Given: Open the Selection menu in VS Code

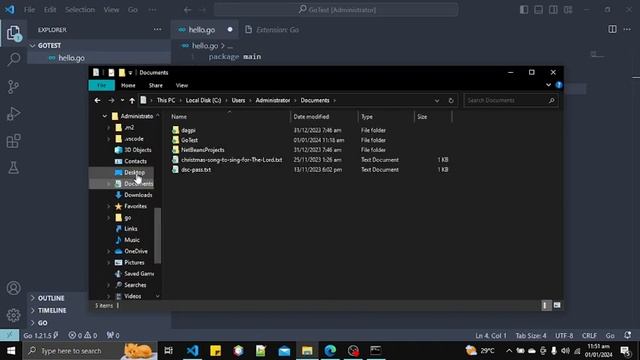Looking at the screenshot, I should pos(80,10).
